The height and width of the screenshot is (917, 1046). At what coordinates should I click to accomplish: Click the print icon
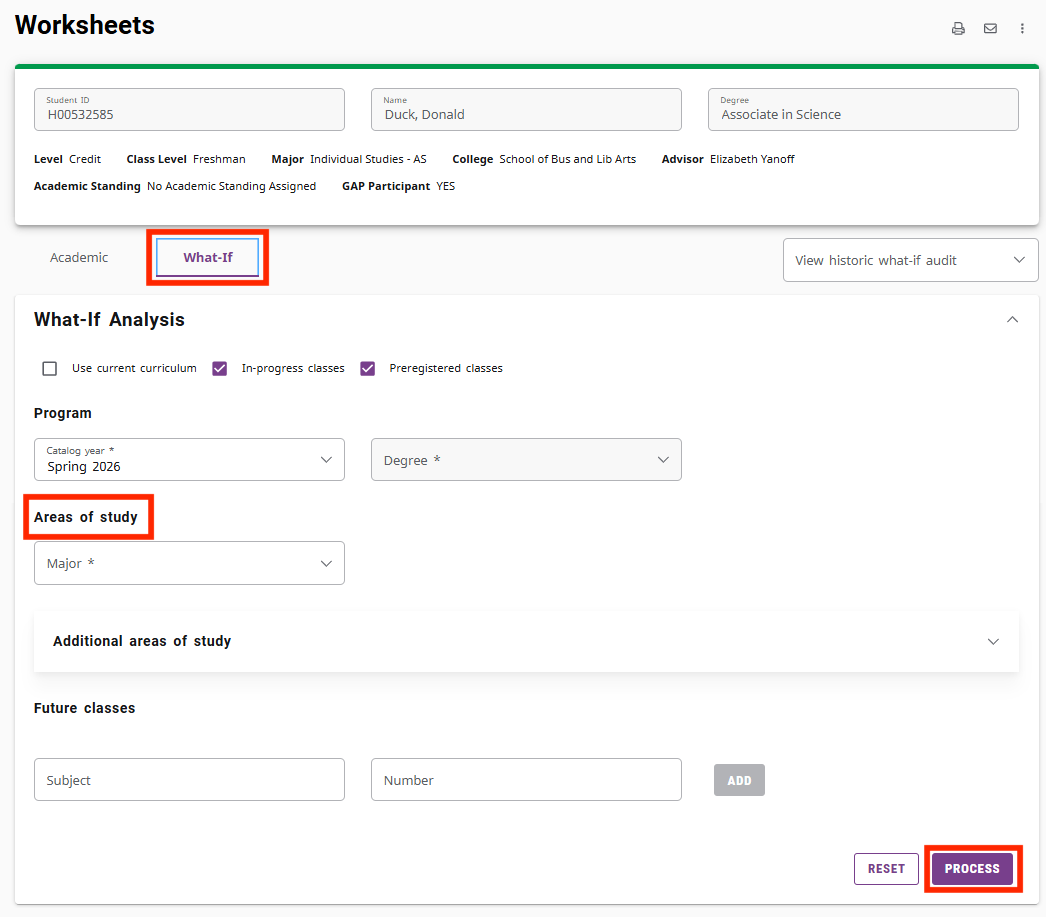click(958, 29)
